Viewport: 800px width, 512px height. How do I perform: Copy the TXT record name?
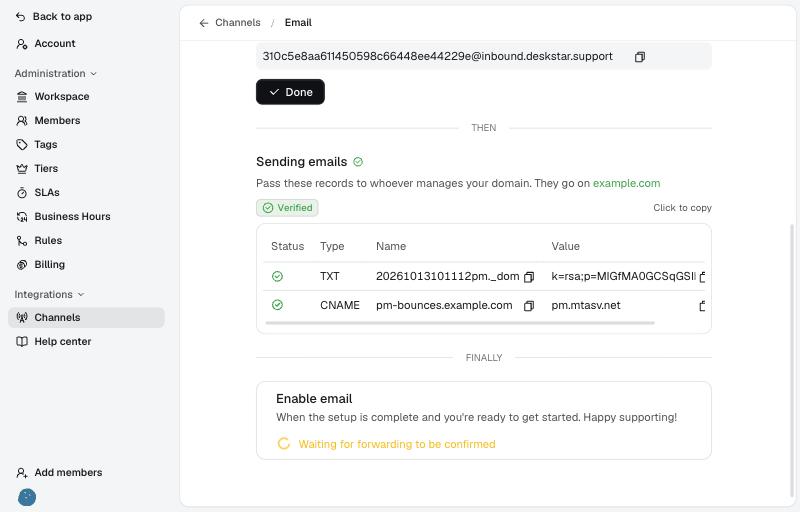tap(529, 277)
